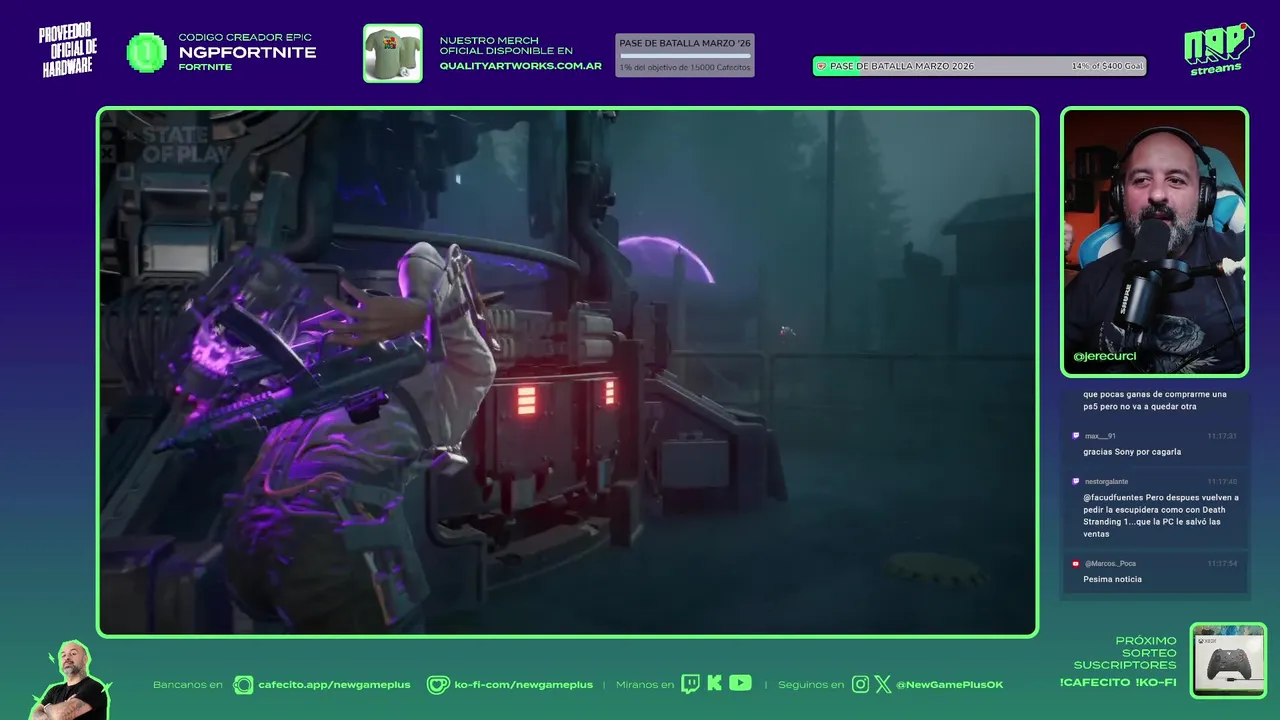
Task: Click the !KO-FI command text
Action: 1156,682
